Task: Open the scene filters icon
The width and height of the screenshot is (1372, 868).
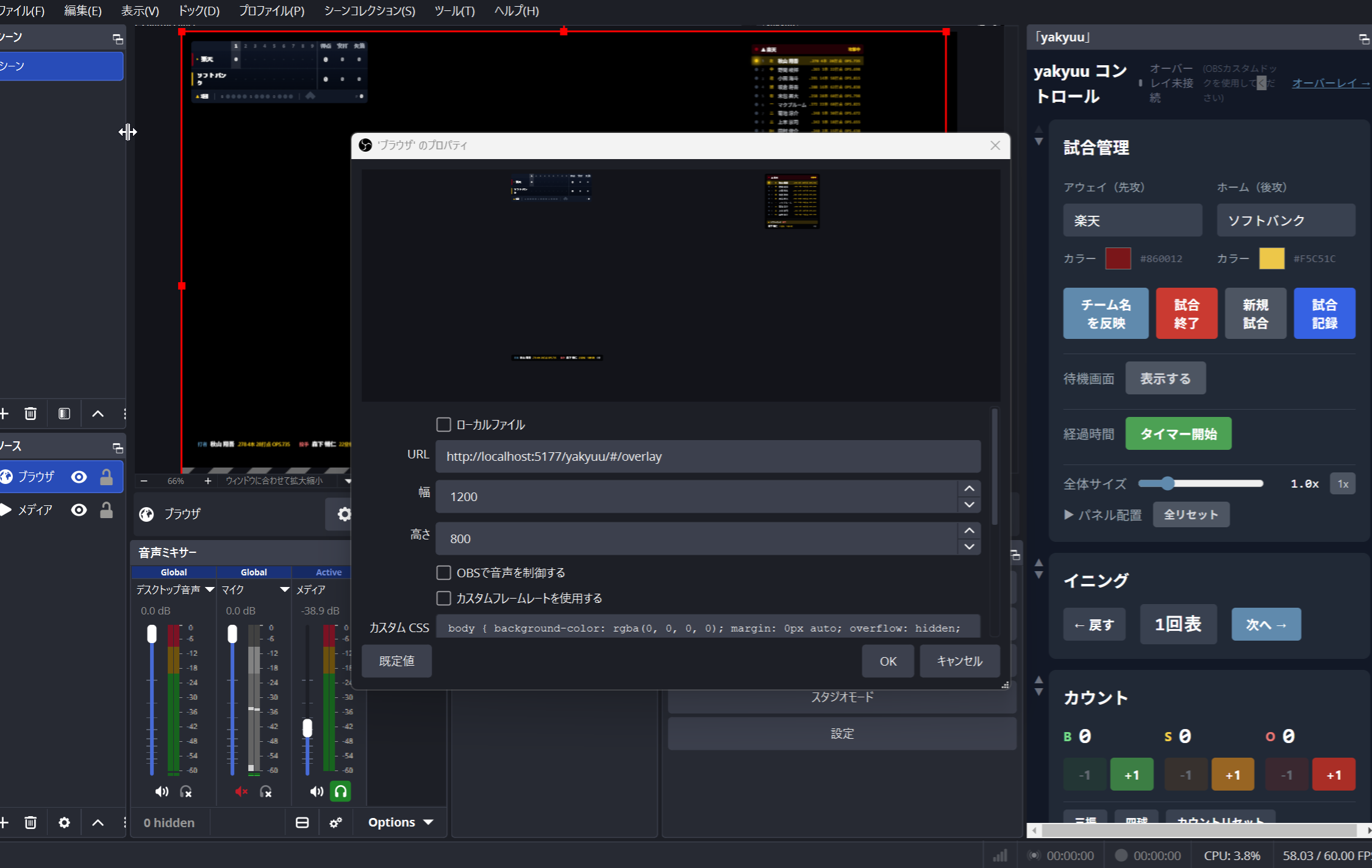Action: [x=64, y=414]
